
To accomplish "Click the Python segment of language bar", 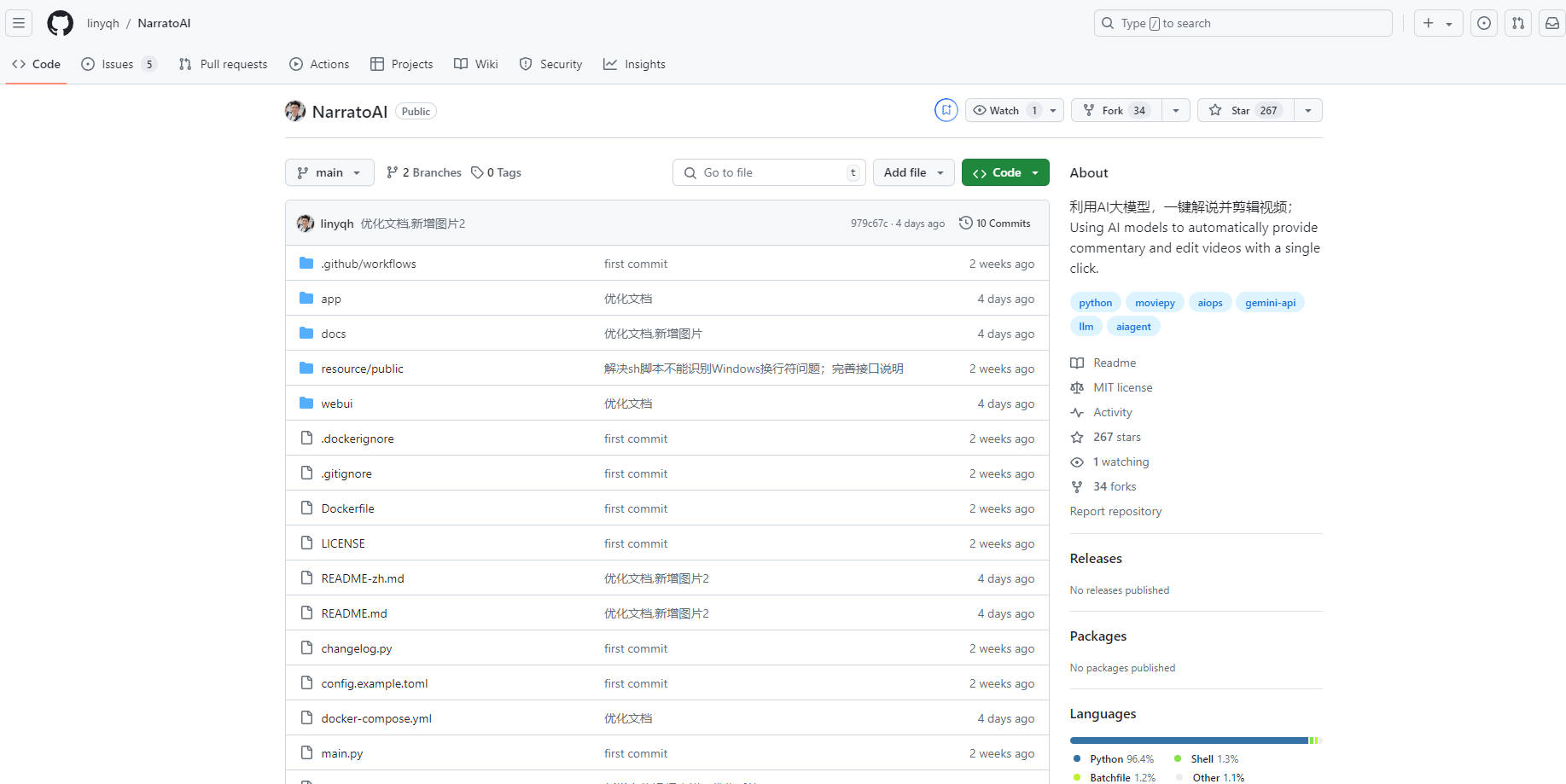I will coord(1188,740).
